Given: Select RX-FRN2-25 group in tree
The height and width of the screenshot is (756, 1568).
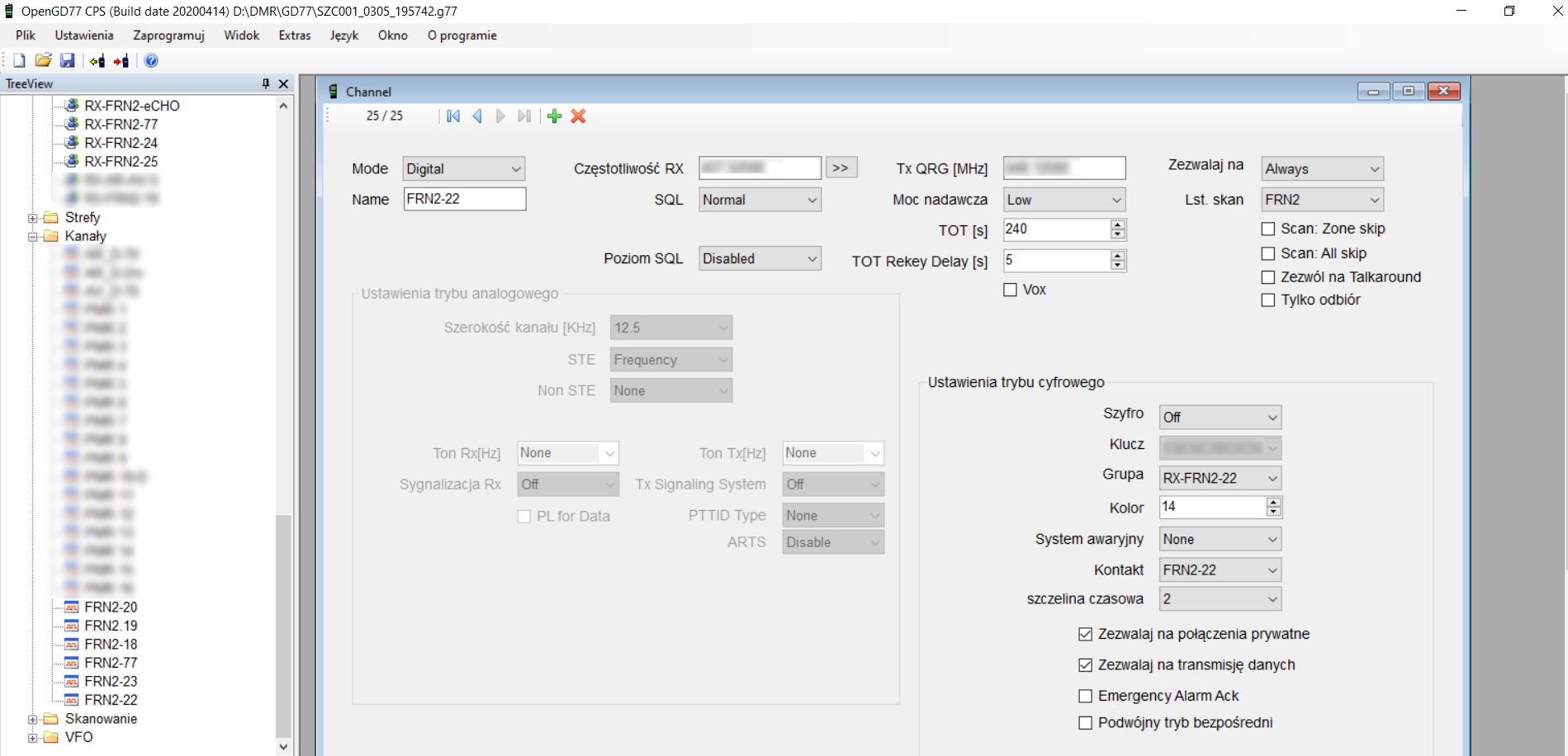Looking at the screenshot, I should click(121, 162).
